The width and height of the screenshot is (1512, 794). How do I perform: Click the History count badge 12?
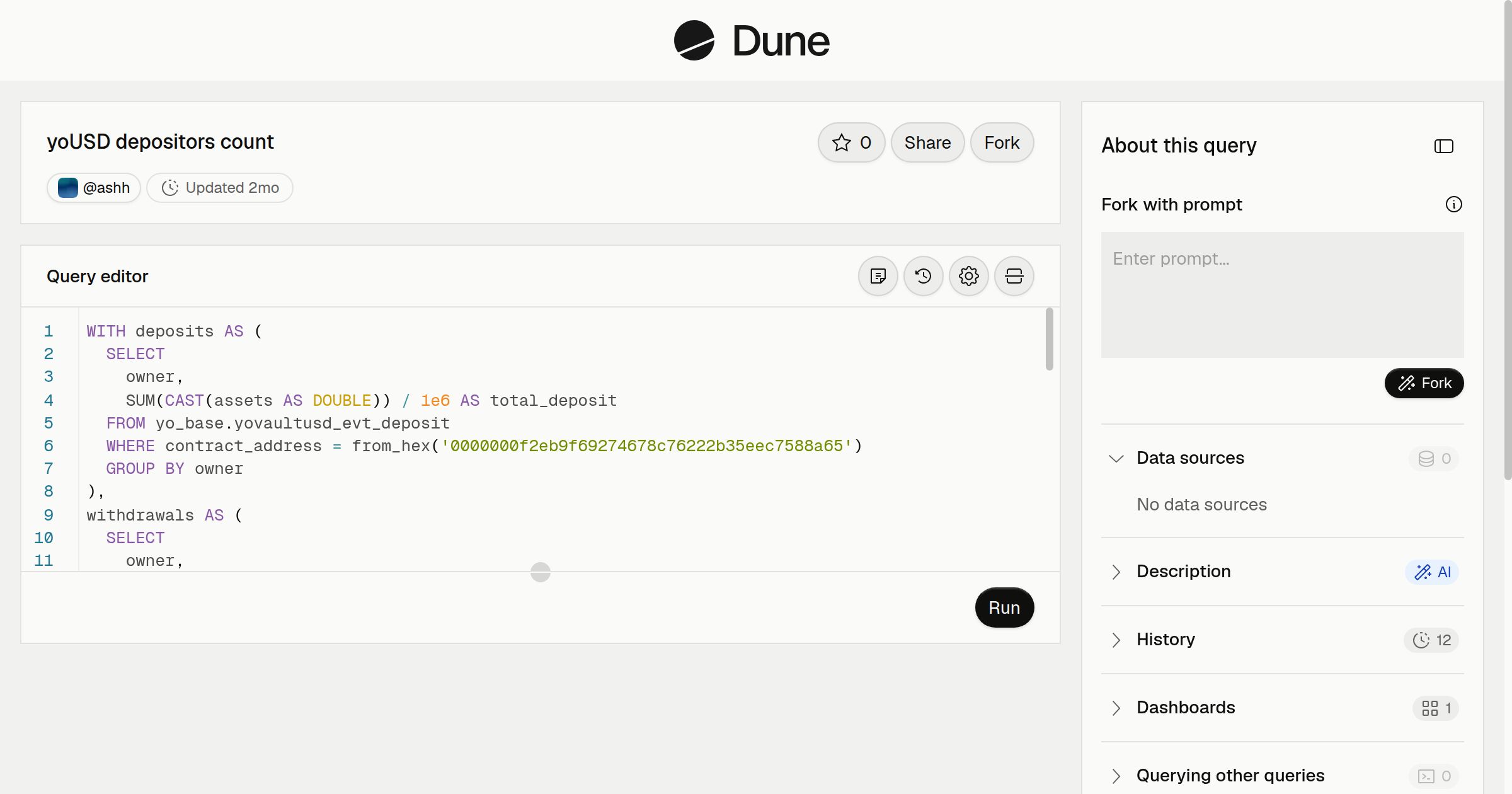1431,640
